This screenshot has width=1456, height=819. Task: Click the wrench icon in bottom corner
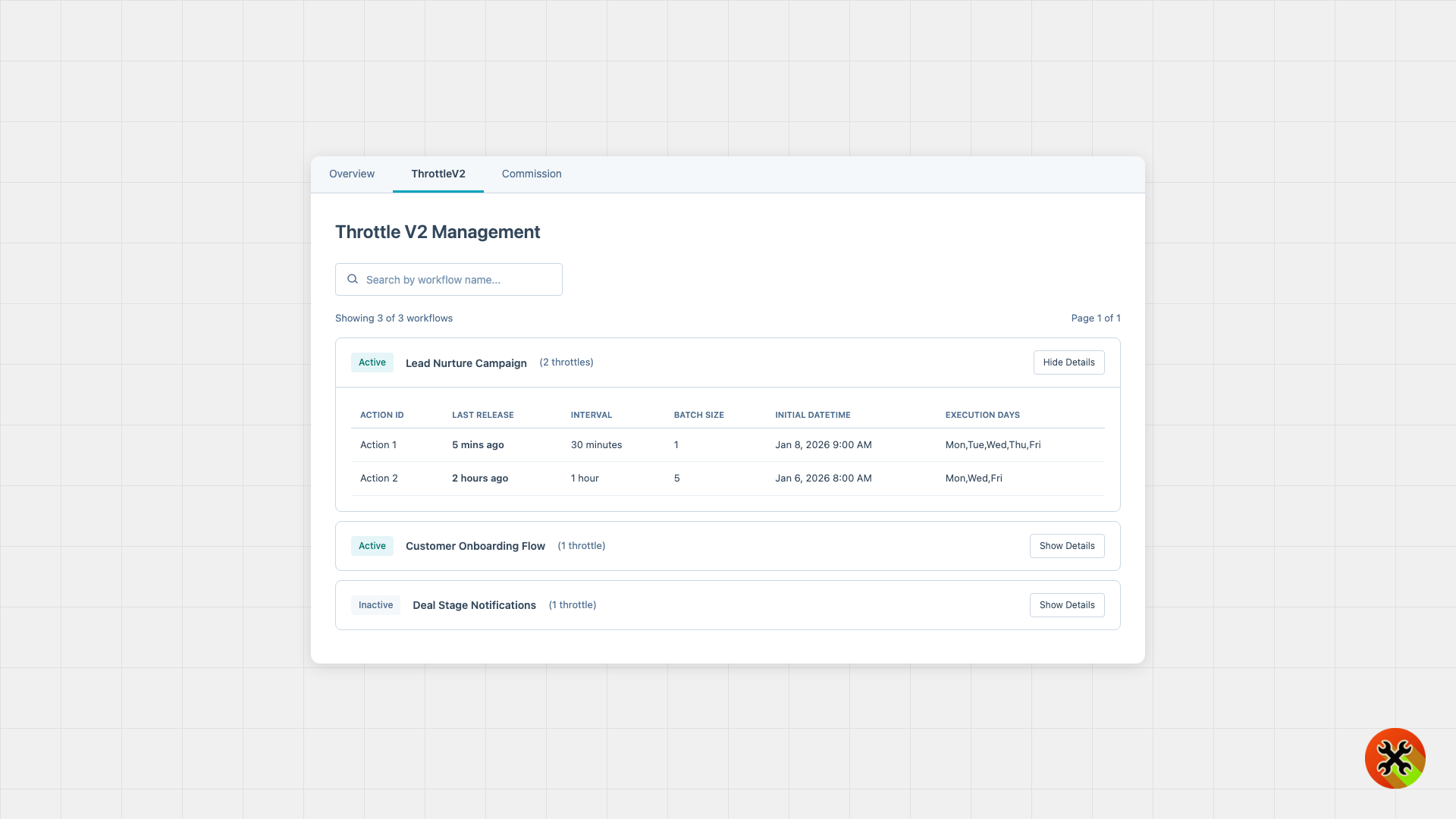pos(1395,758)
